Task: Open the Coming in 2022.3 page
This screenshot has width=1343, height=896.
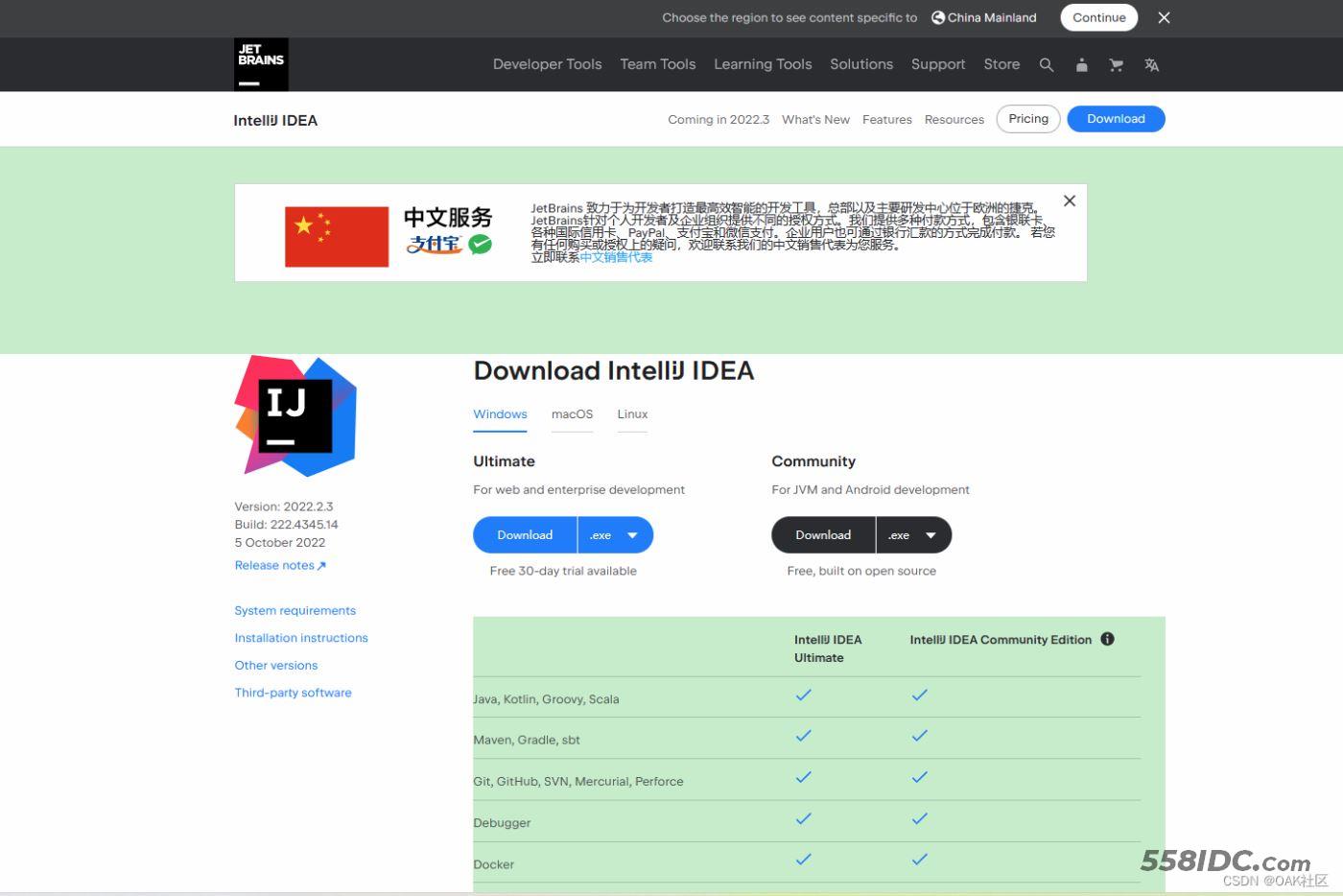Action: click(719, 120)
